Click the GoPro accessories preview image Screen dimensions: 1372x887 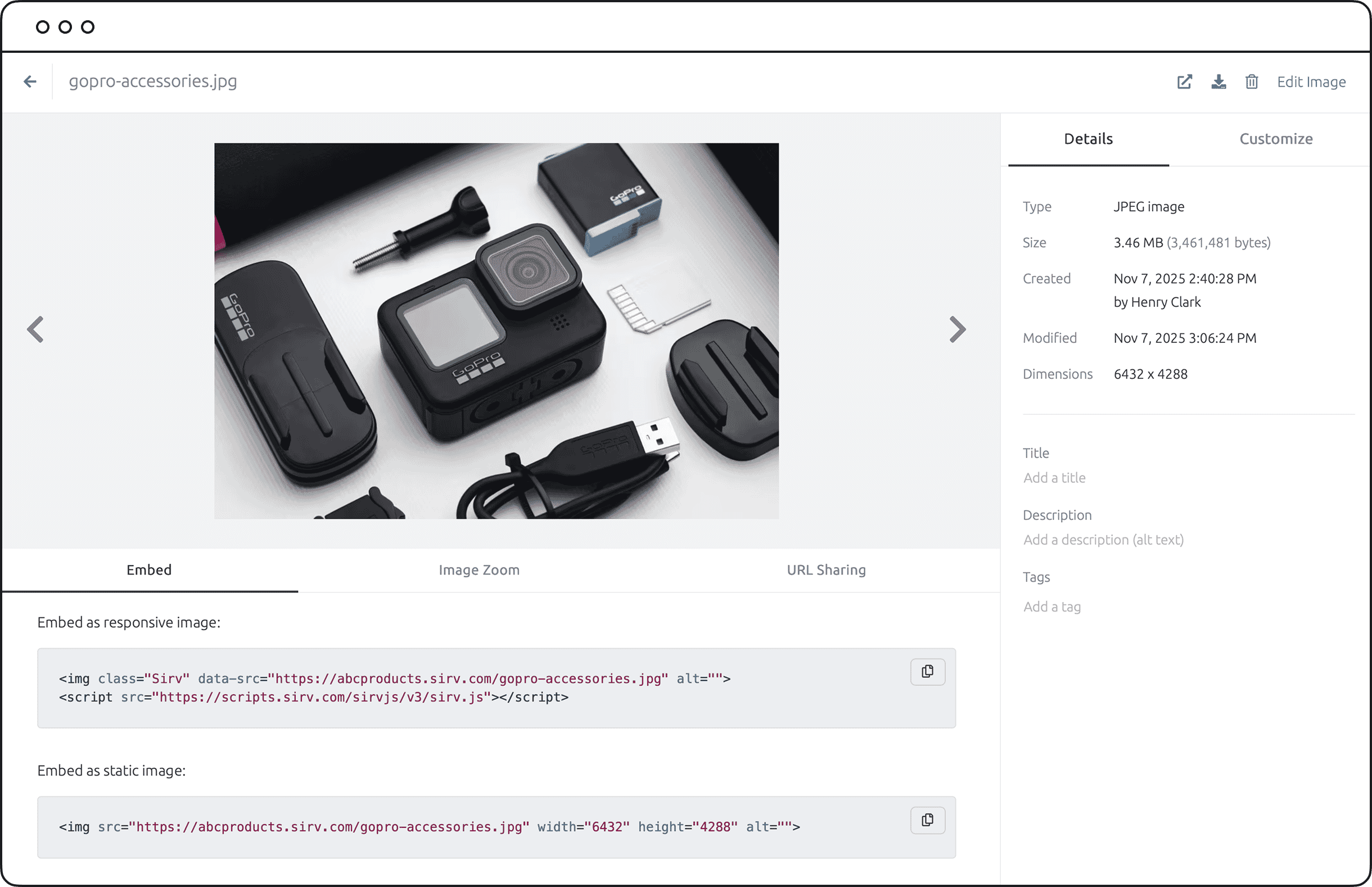tap(497, 331)
